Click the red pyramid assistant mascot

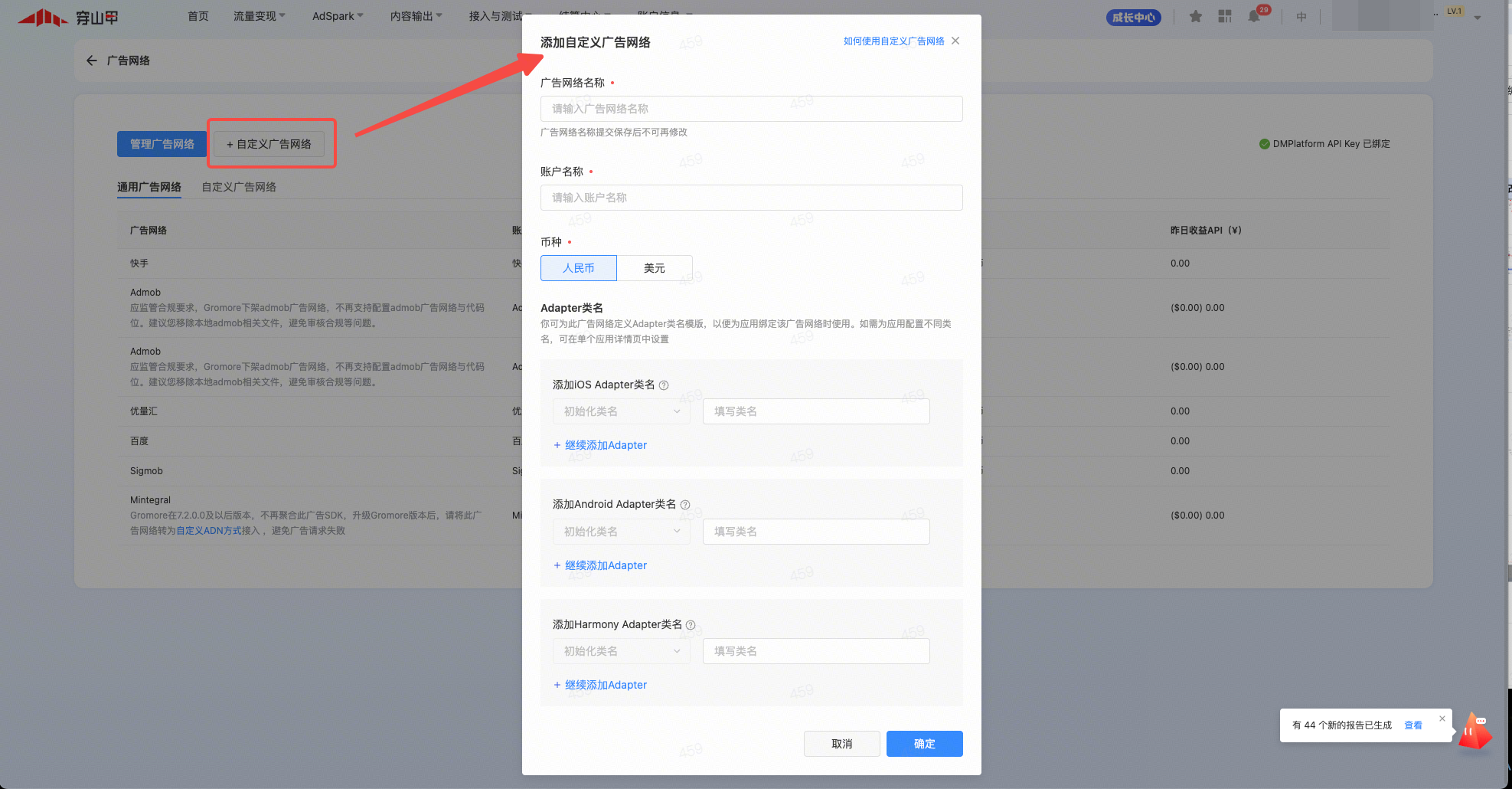(1474, 731)
